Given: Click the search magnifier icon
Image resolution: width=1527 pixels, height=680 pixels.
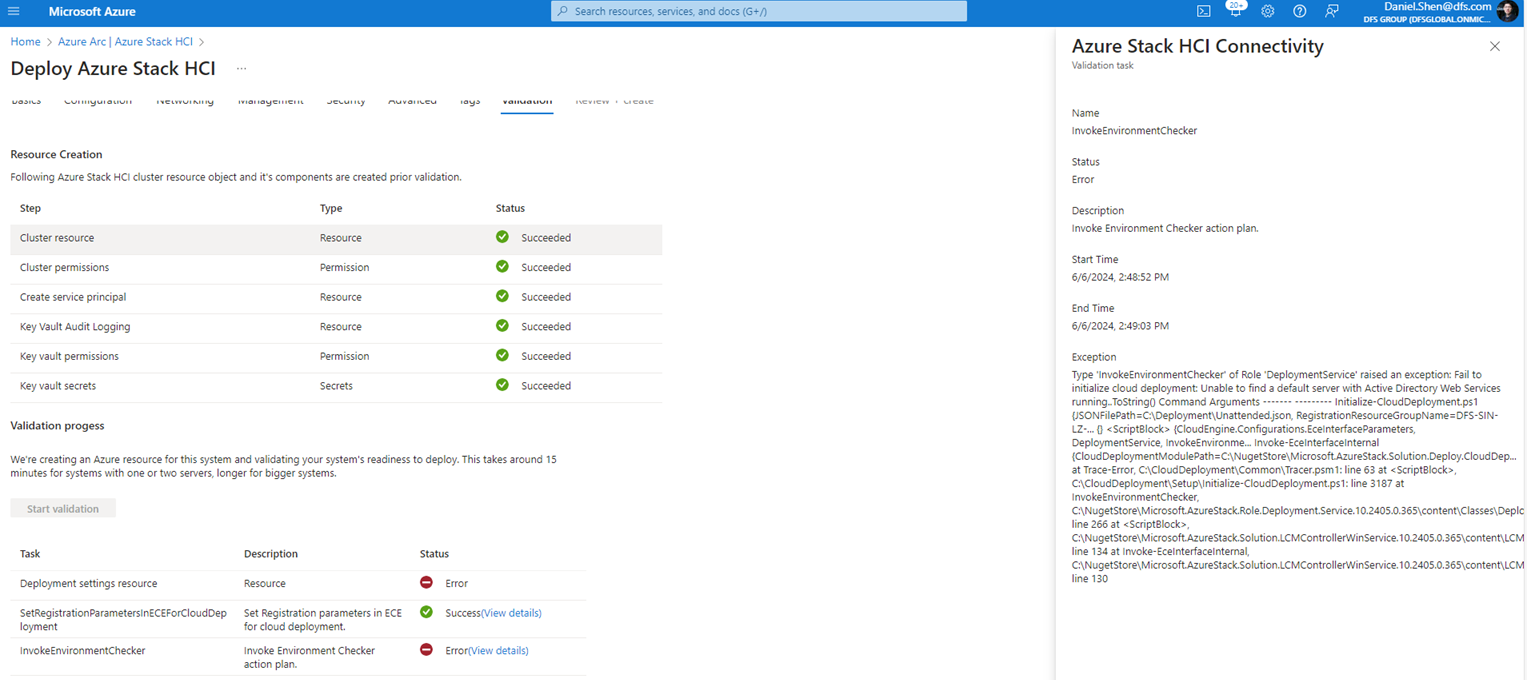Looking at the screenshot, I should tap(563, 11).
